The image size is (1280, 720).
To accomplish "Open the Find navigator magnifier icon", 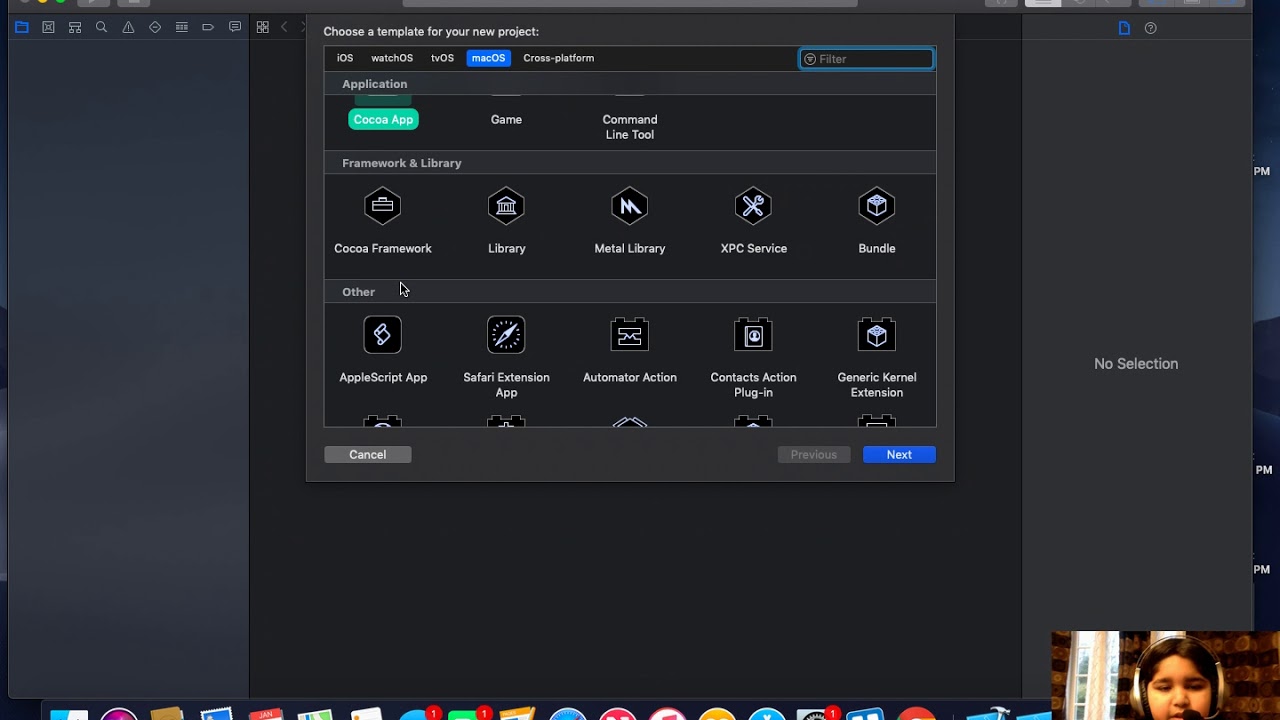I will coord(101,27).
